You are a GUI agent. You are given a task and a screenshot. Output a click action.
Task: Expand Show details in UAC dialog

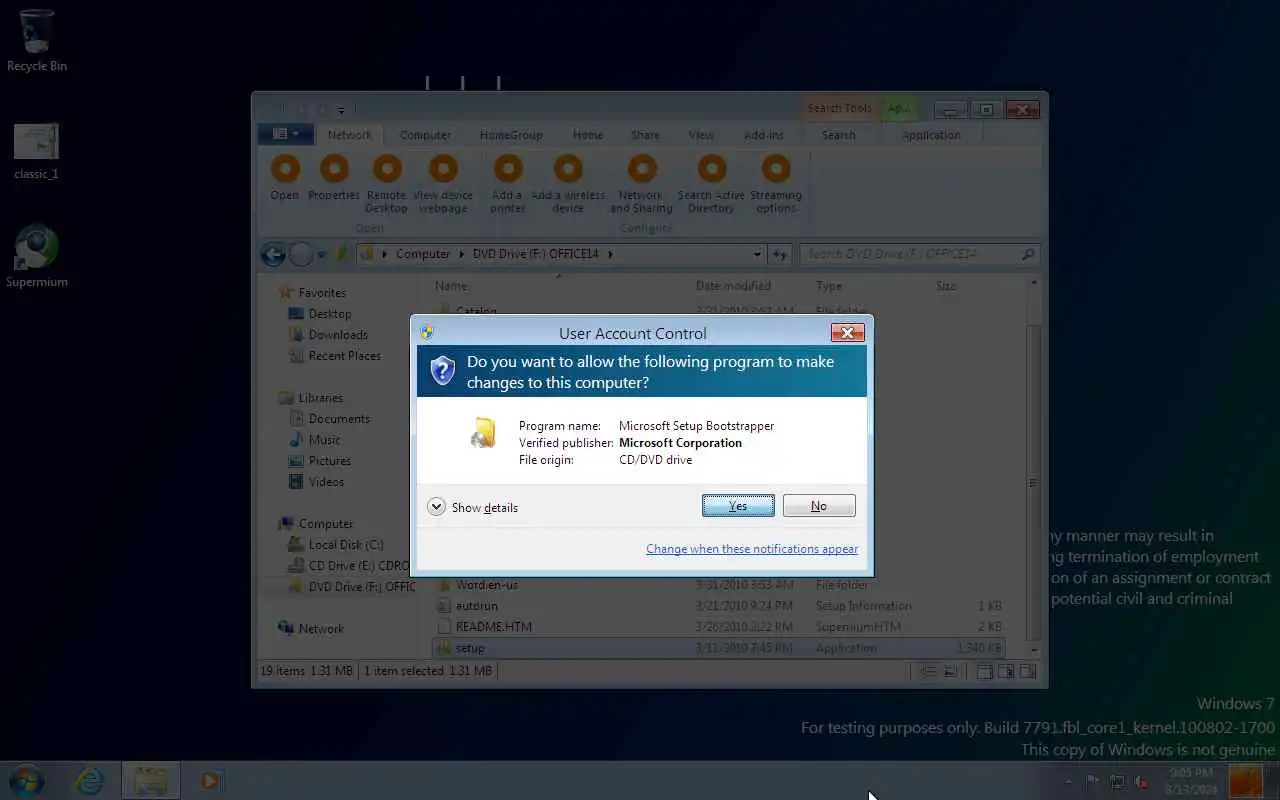pos(473,507)
